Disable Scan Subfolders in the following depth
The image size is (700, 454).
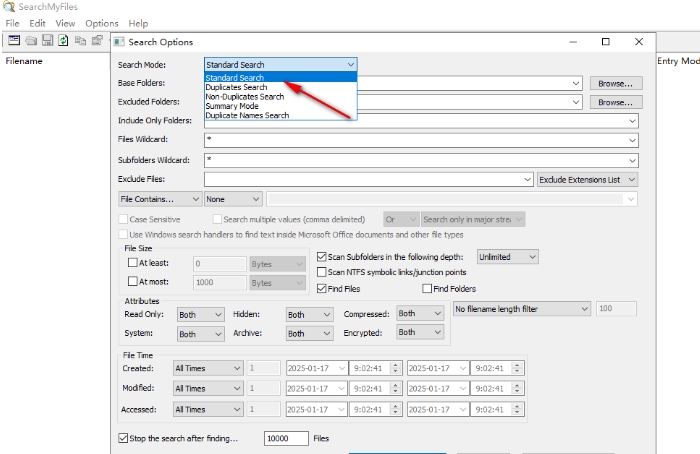322,257
